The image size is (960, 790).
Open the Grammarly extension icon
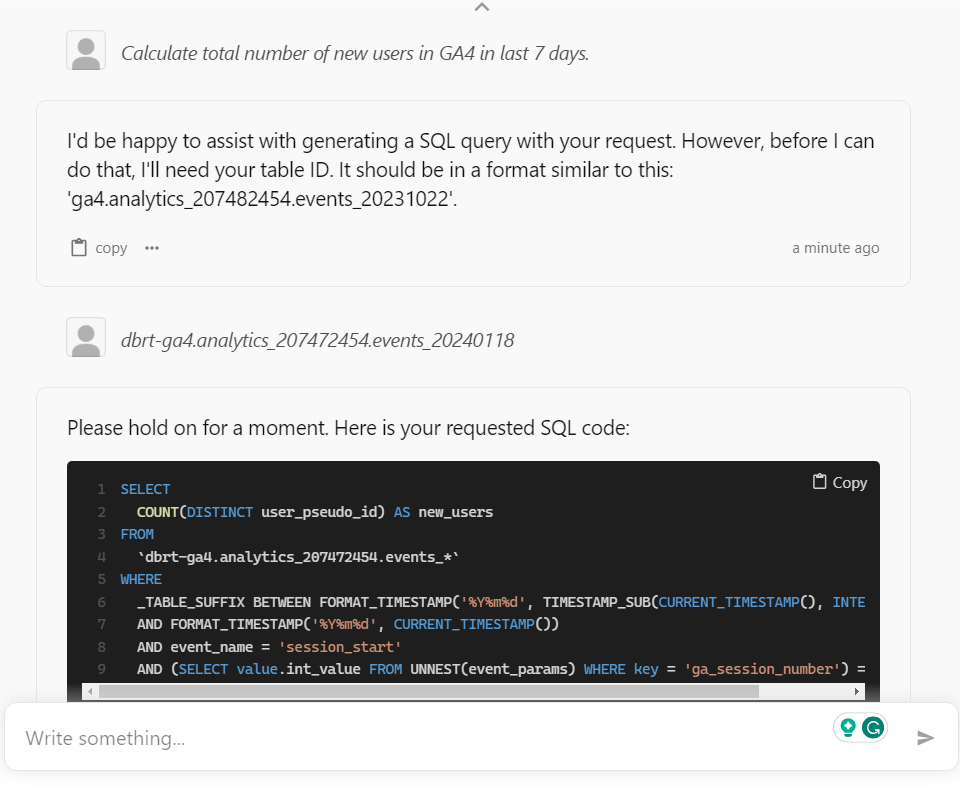(x=873, y=728)
